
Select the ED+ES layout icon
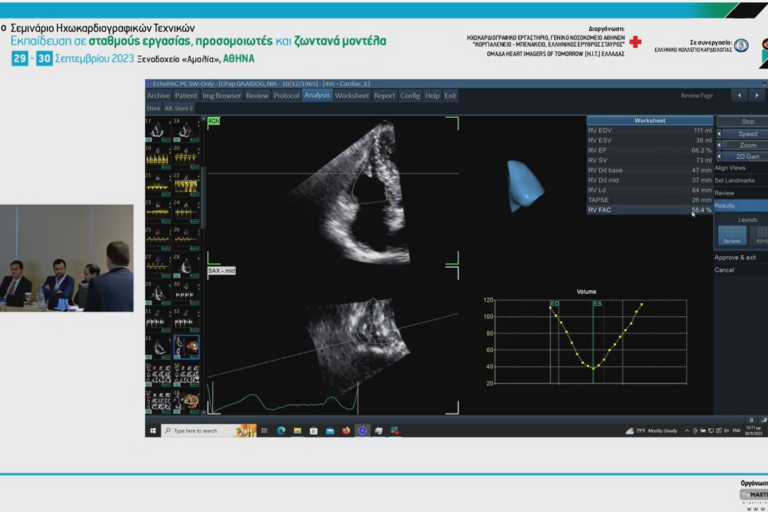(758, 236)
